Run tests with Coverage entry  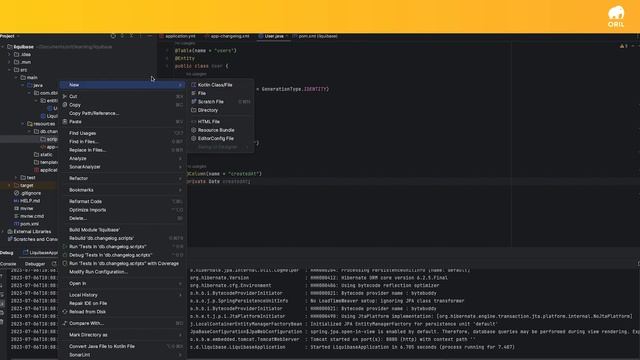tap(122, 263)
